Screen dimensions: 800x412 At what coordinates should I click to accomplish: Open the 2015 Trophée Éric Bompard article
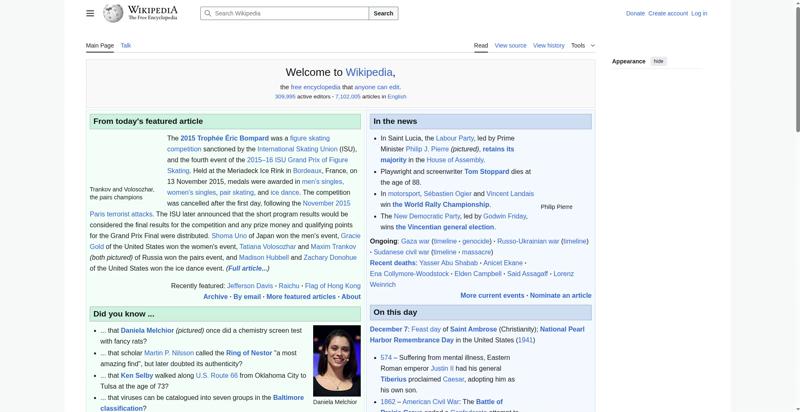(x=224, y=138)
